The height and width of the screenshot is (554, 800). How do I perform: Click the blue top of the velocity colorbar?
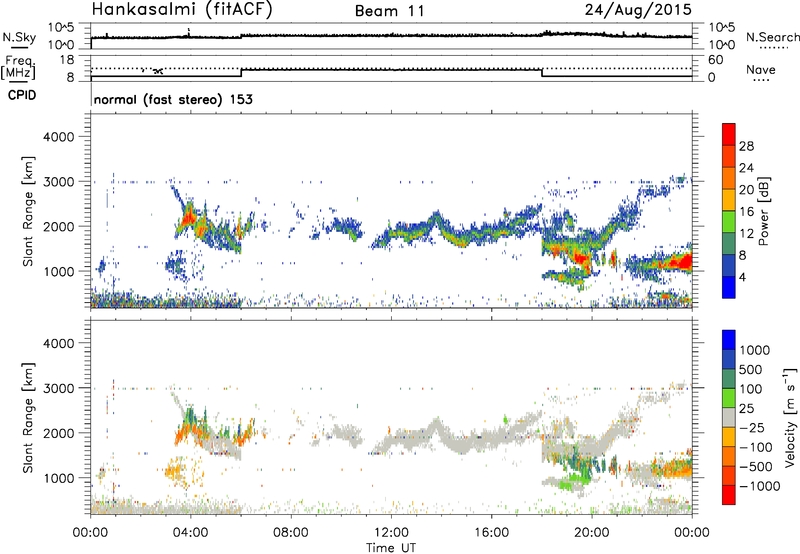(x=729, y=340)
